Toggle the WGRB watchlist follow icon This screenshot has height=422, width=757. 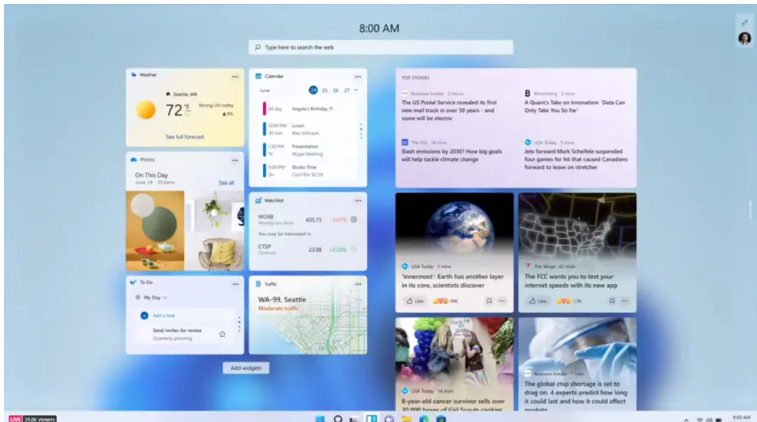click(x=353, y=219)
